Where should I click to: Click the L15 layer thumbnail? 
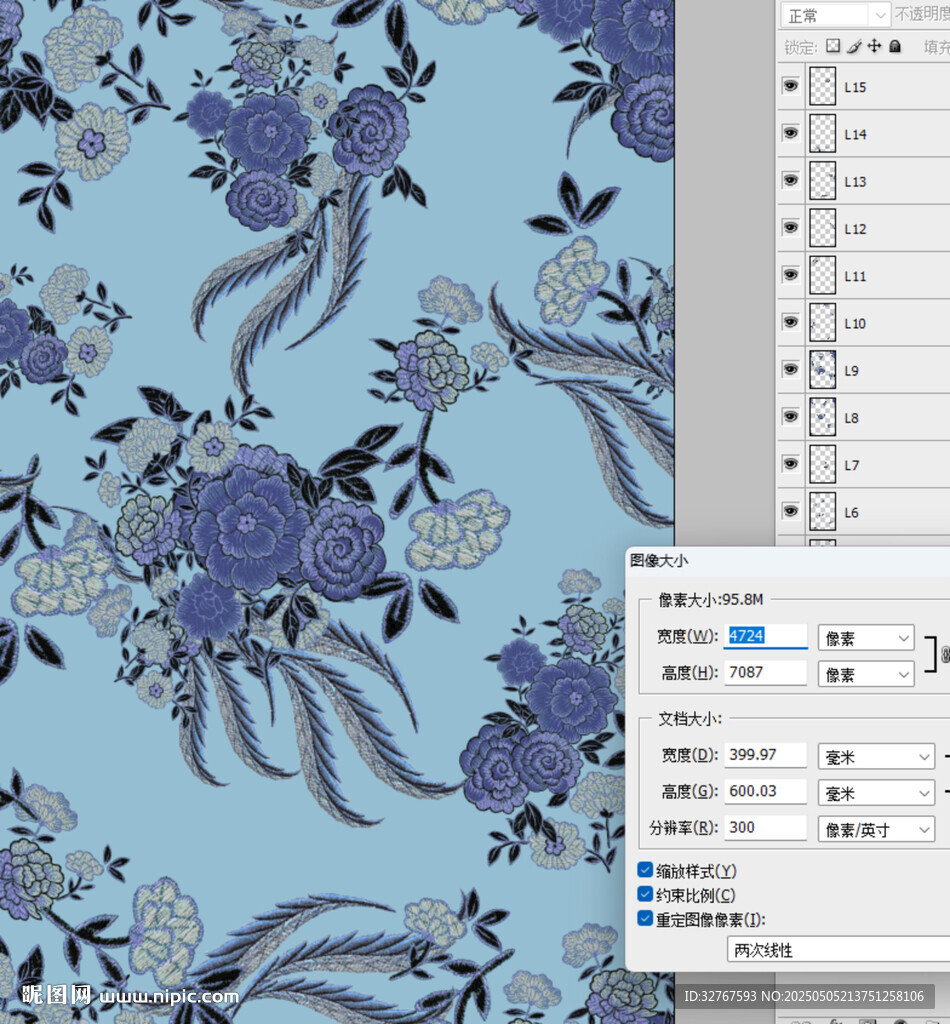[822, 87]
